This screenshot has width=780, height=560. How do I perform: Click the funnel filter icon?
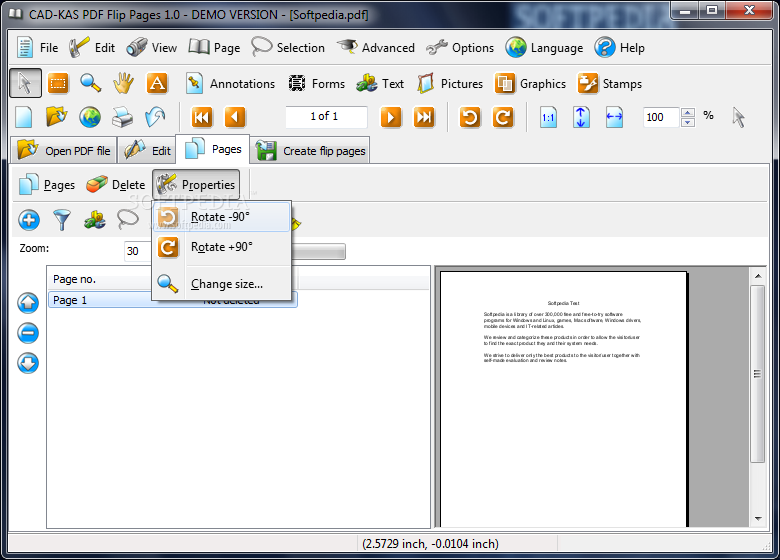pos(62,220)
